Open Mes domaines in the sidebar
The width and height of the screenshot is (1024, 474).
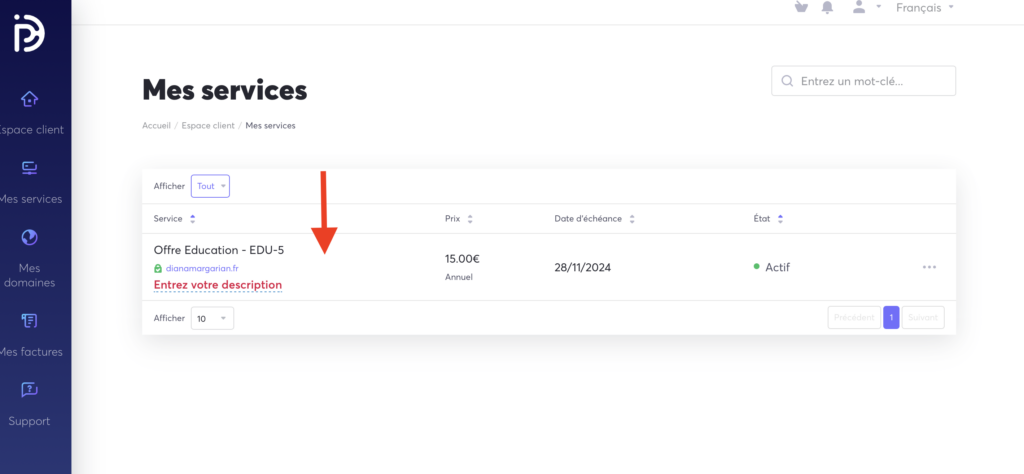click(x=30, y=259)
